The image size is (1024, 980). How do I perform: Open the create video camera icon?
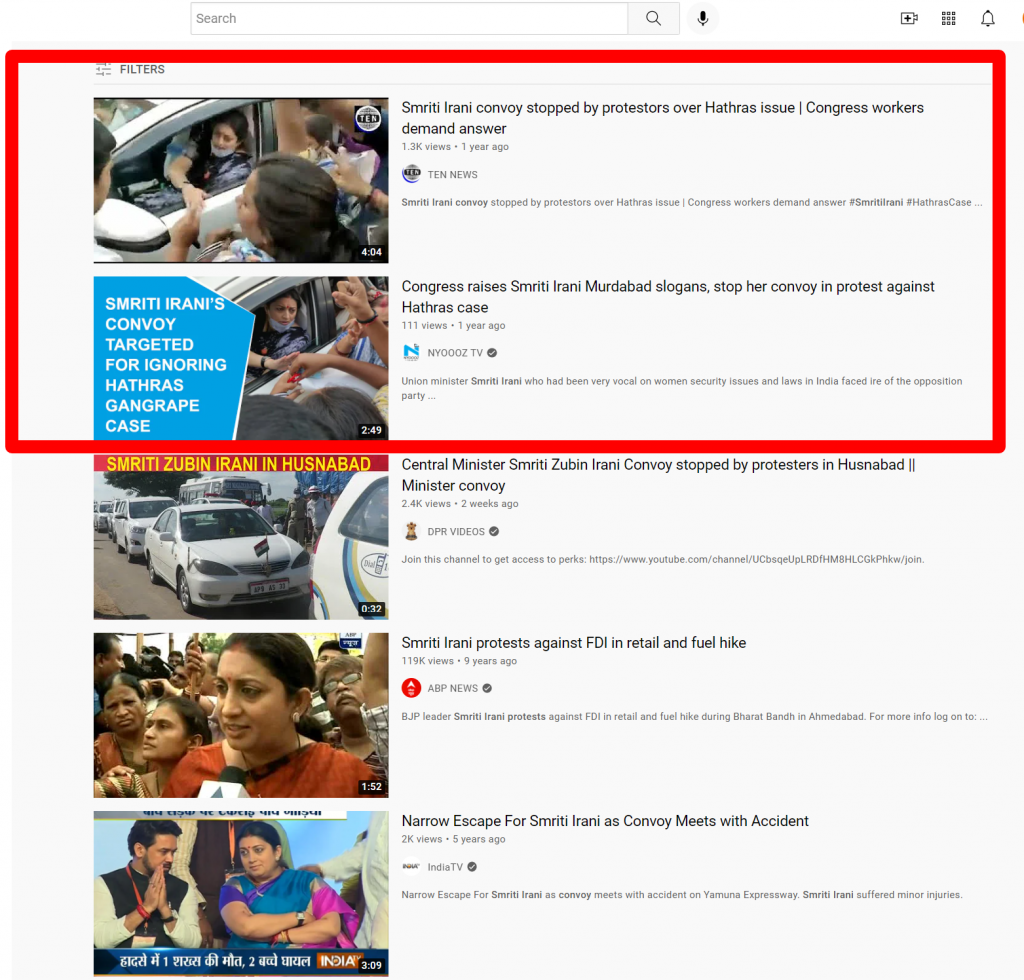tap(909, 19)
